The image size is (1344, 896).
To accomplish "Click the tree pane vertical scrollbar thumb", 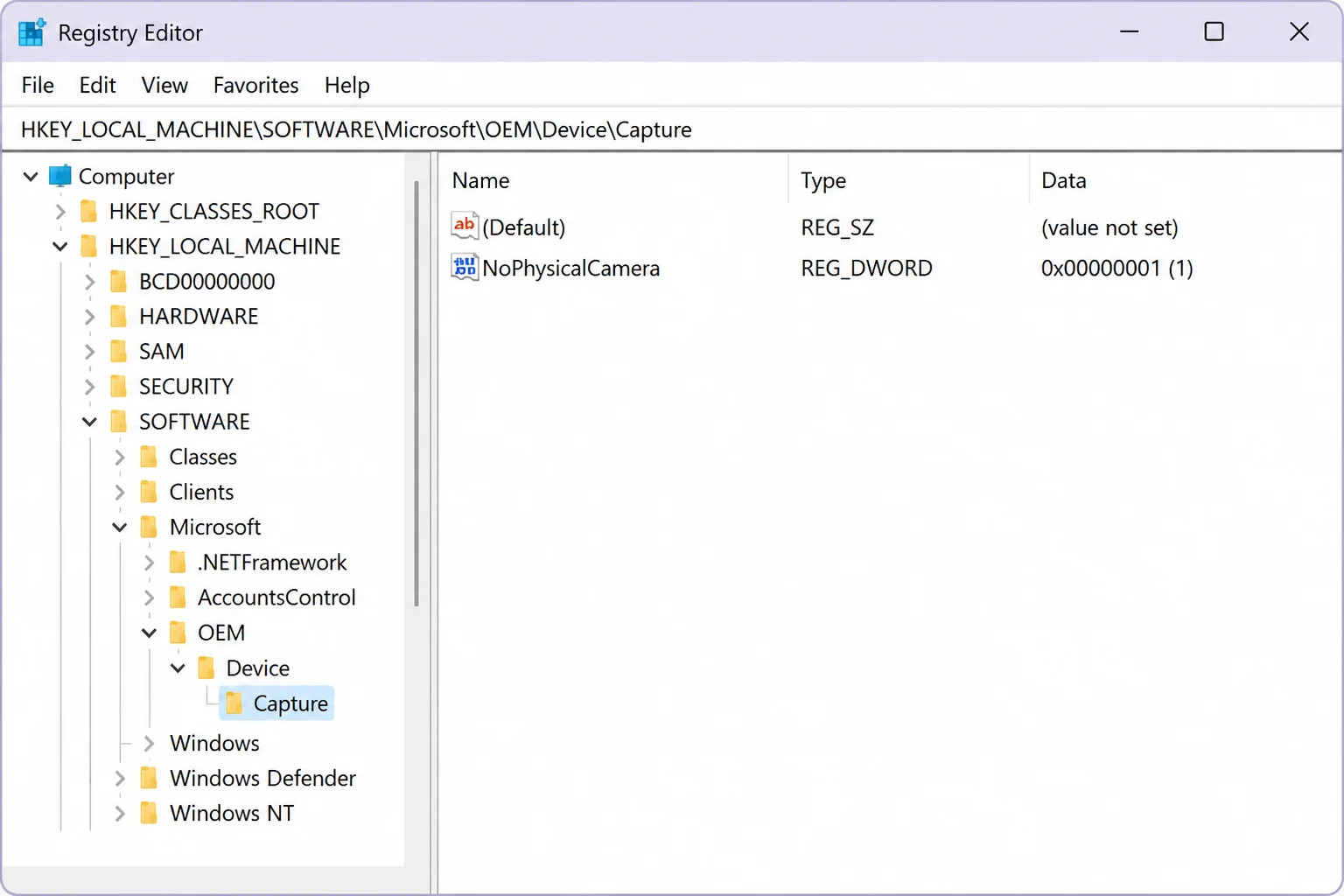I will [x=416, y=394].
